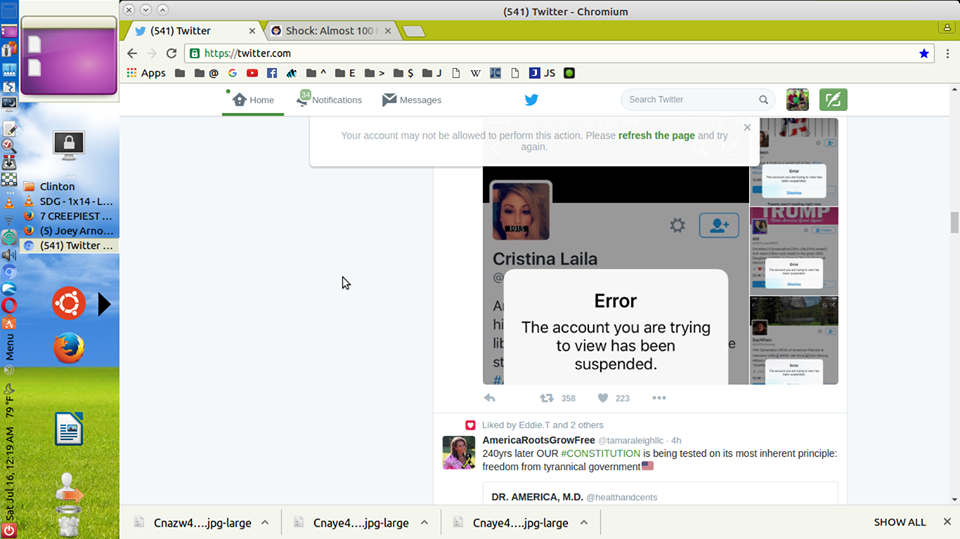960x539 pixels.
Task: Dismiss the account action warning
Action: tap(747, 127)
